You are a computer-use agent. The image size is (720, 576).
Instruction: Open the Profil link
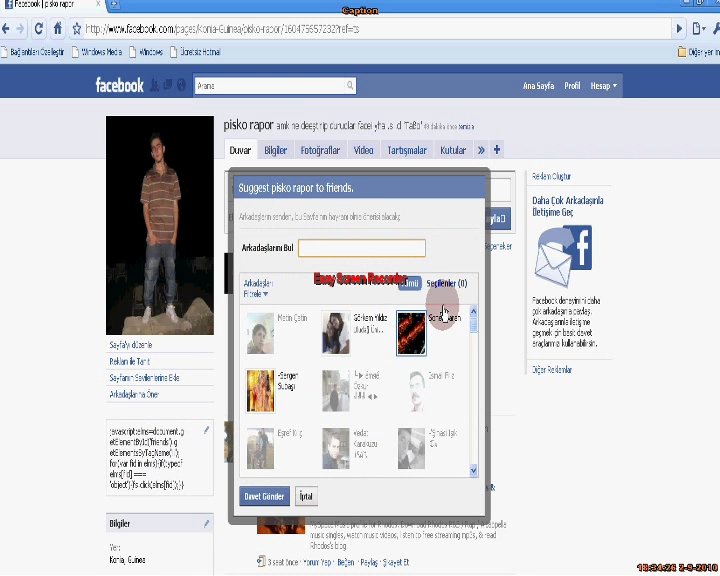point(572,86)
